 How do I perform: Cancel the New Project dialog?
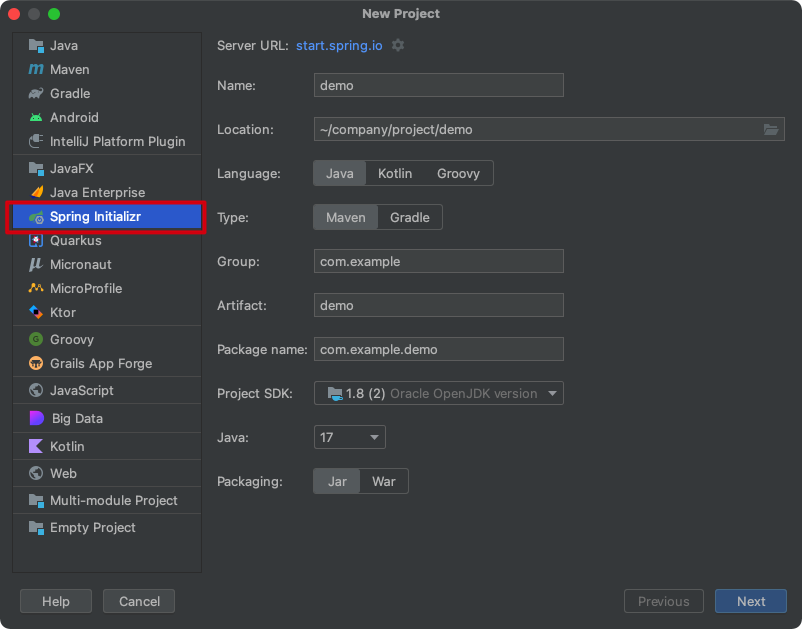(139, 601)
